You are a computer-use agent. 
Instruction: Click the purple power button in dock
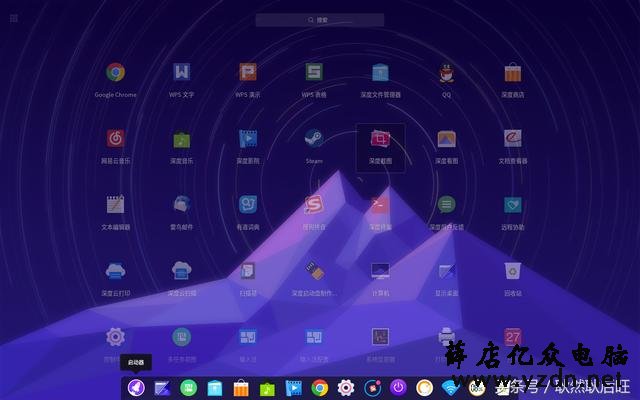pos(398,387)
